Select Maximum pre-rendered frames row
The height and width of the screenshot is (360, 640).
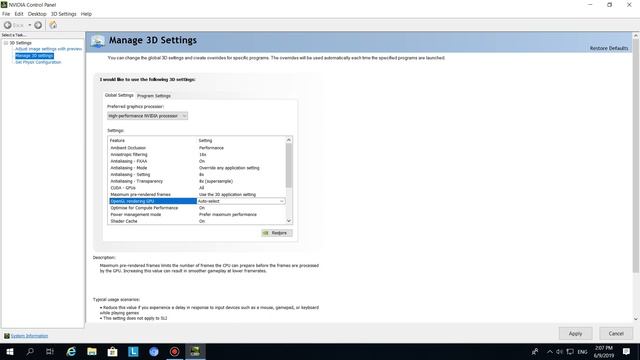click(197, 194)
